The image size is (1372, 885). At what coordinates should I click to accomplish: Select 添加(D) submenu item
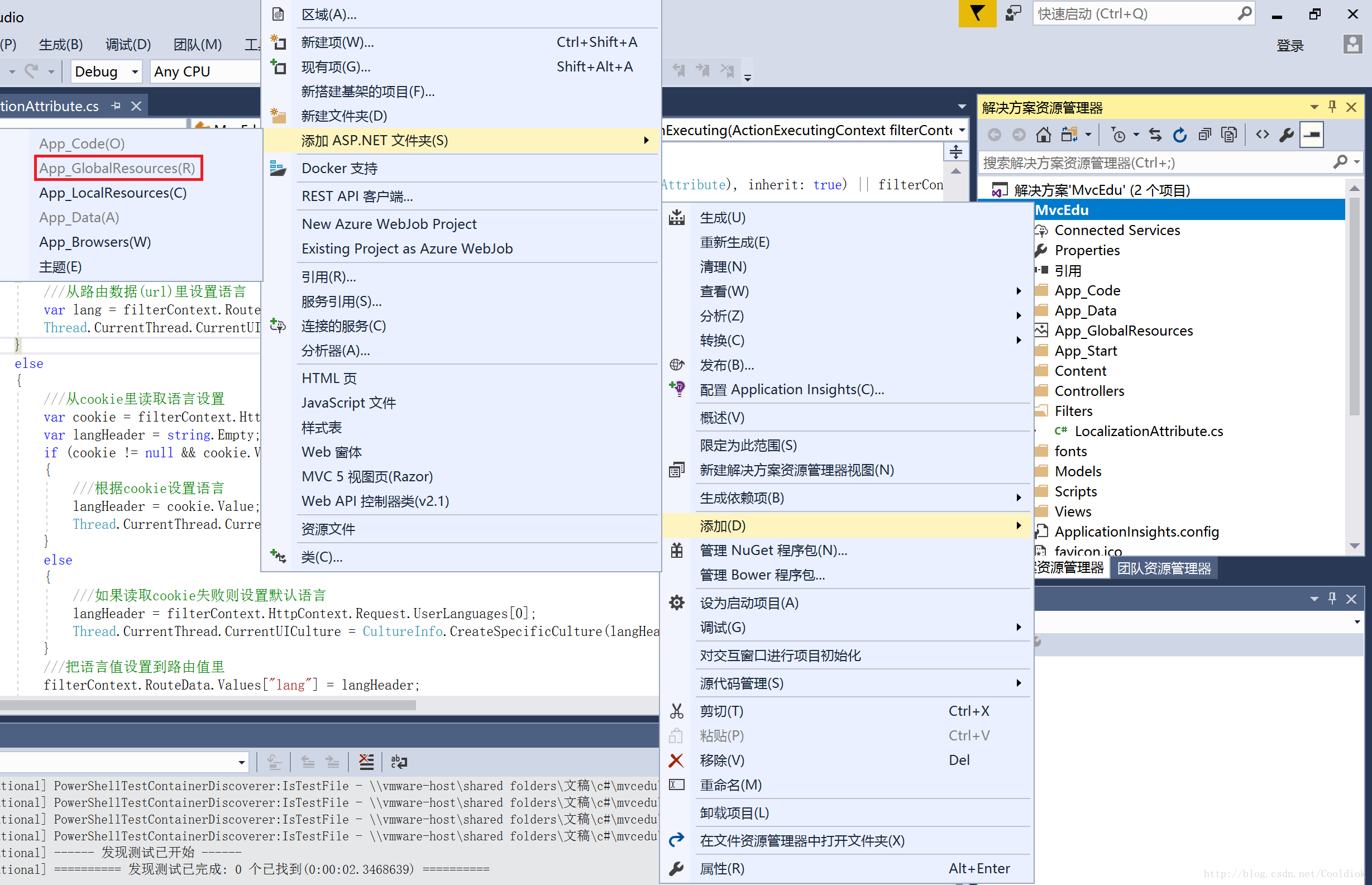pyautogui.click(x=721, y=524)
